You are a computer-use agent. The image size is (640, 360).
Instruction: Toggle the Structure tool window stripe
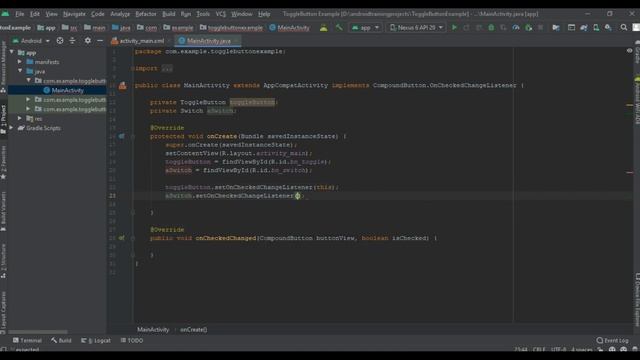pyautogui.click(x=3, y=261)
